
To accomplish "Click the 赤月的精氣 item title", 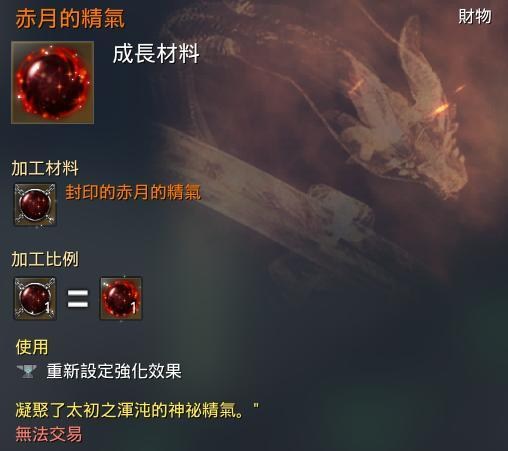I will (x=70, y=18).
